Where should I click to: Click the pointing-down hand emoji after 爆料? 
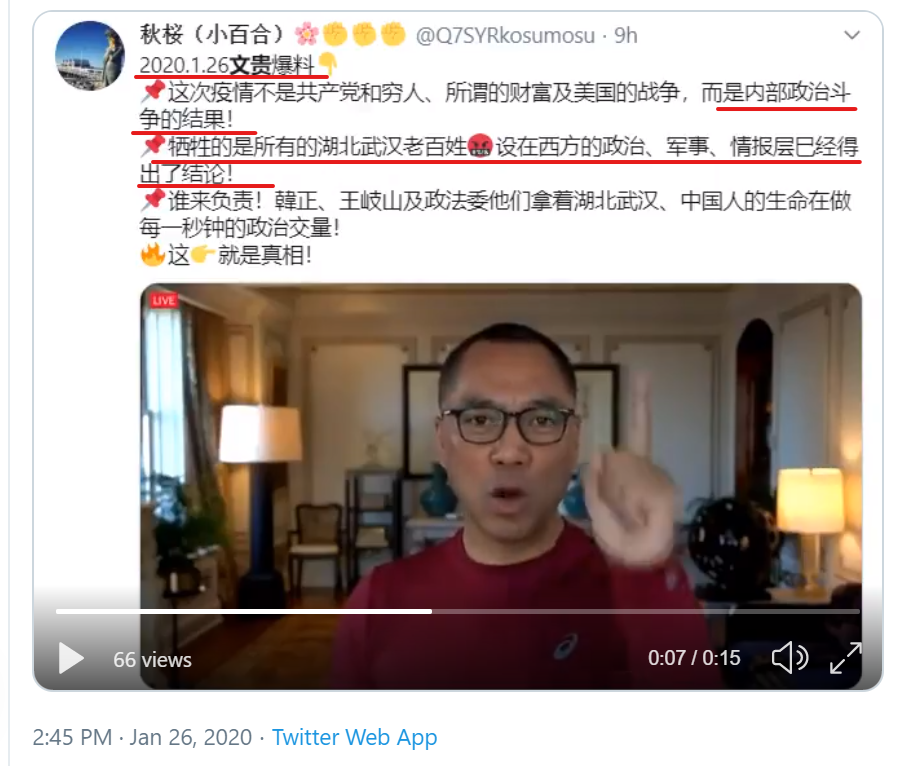pyautogui.click(x=327, y=64)
